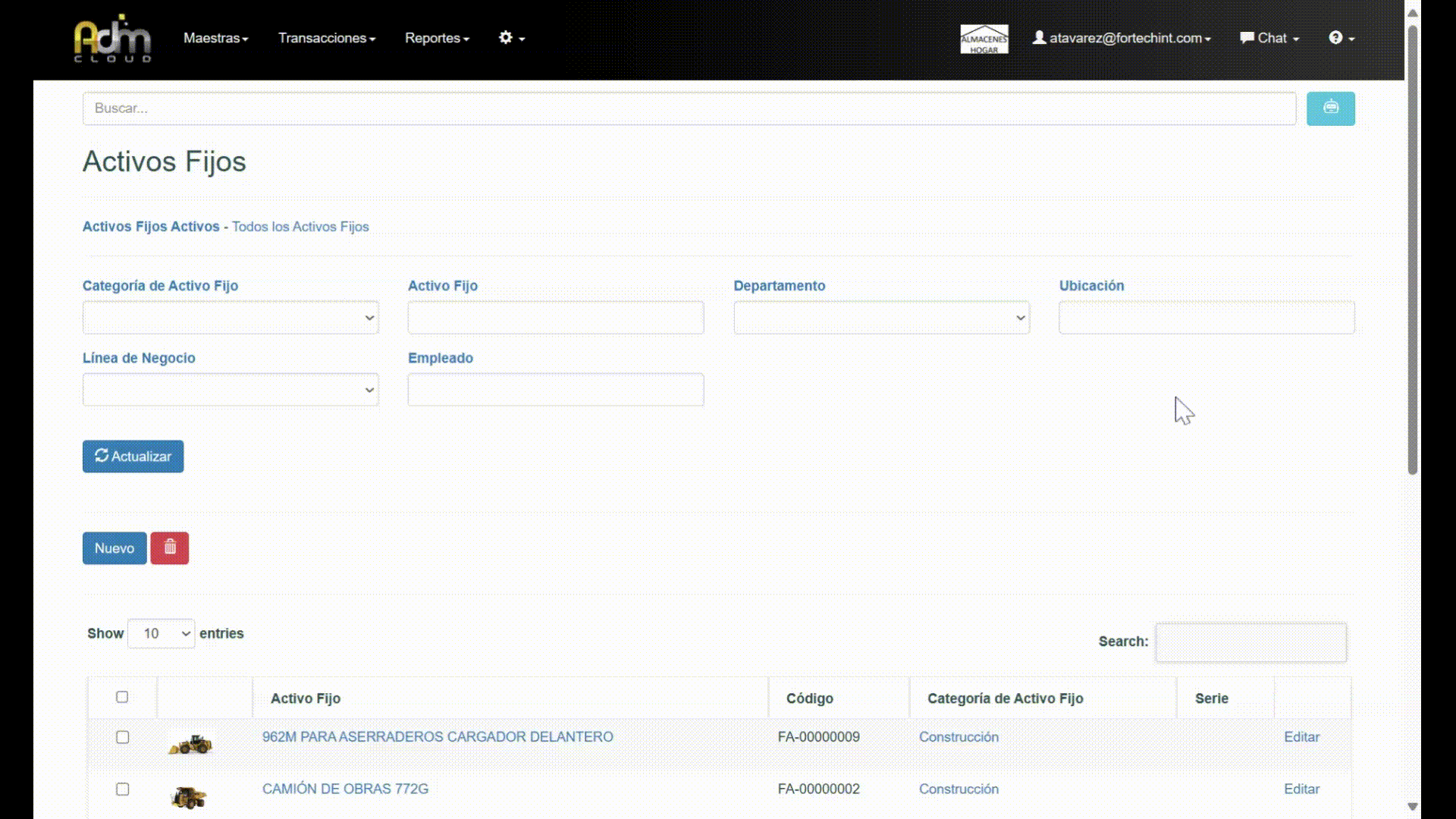The width and height of the screenshot is (1456, 819).
Task: Click the Camión de Obras truck thumbnail
Action: 189,797
